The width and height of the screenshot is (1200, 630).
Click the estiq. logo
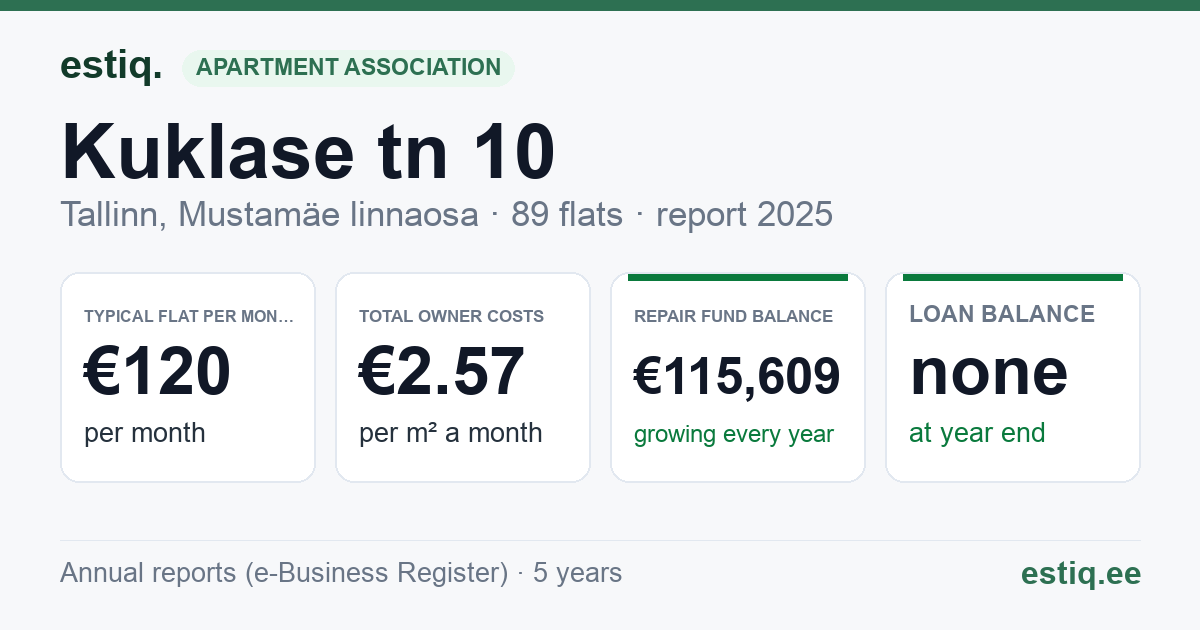click(x=111, y=66)
